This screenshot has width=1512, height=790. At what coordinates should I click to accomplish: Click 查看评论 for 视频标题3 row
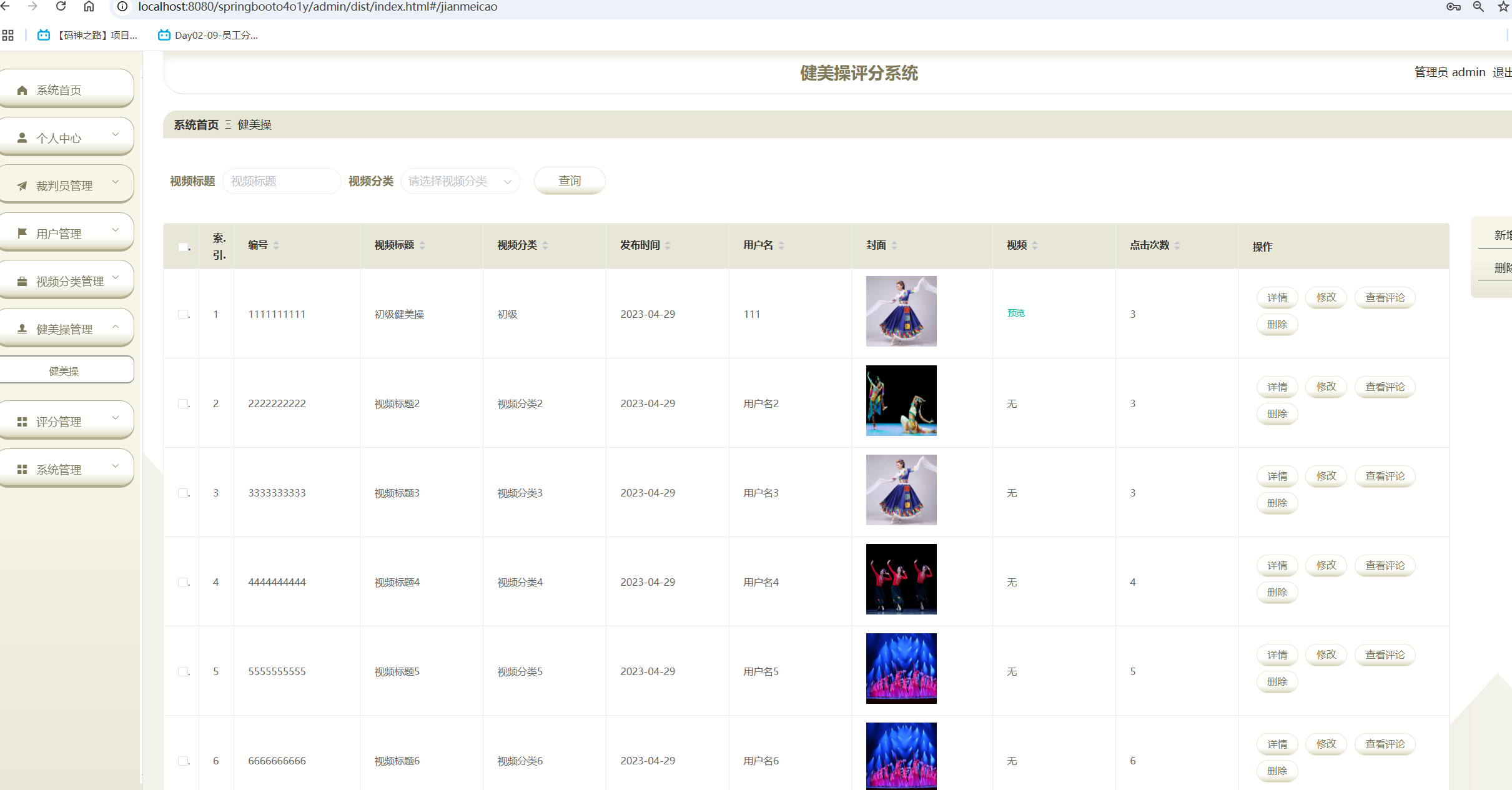1385,476
